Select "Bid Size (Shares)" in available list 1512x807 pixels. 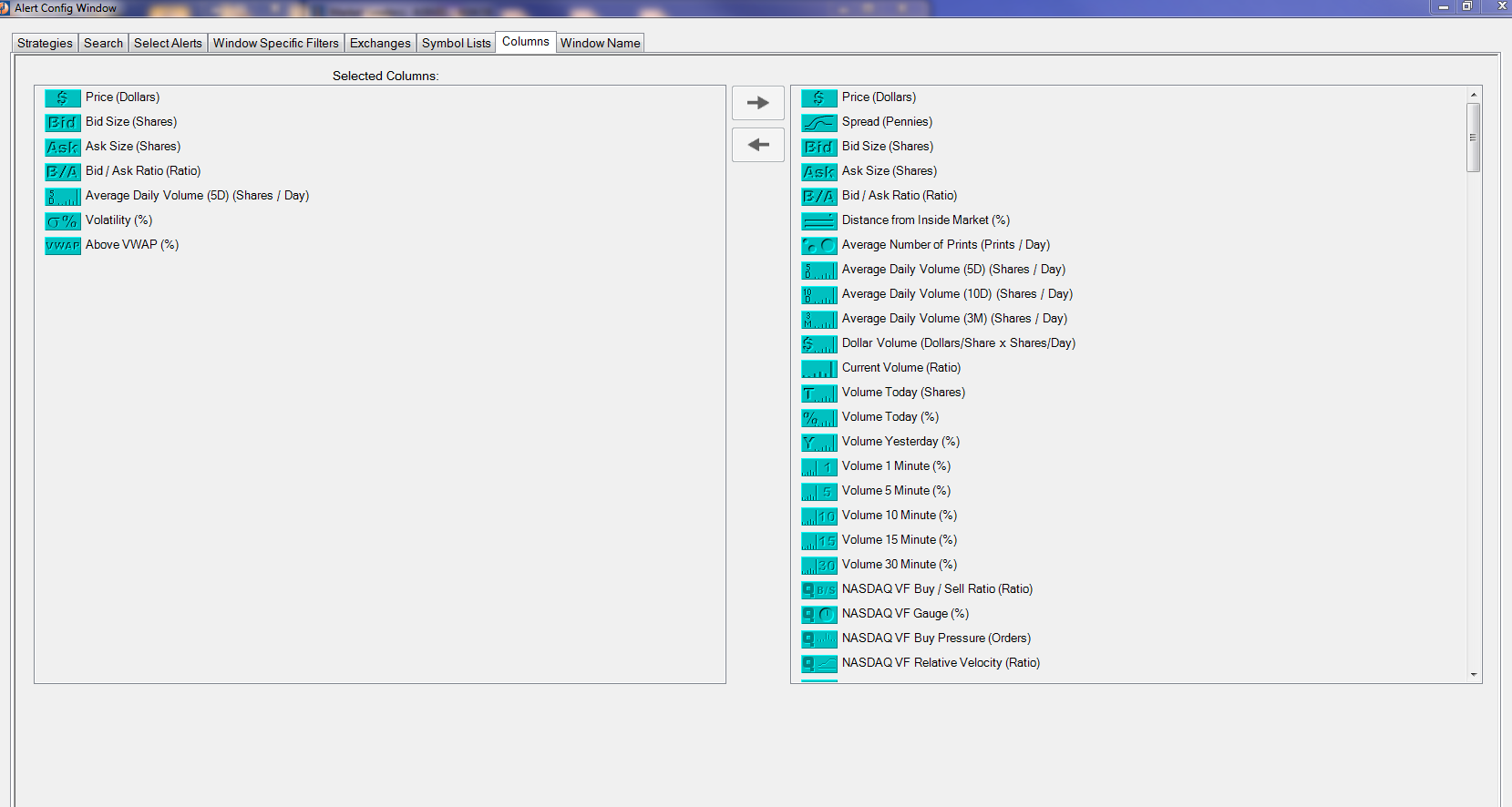[888, 147]
